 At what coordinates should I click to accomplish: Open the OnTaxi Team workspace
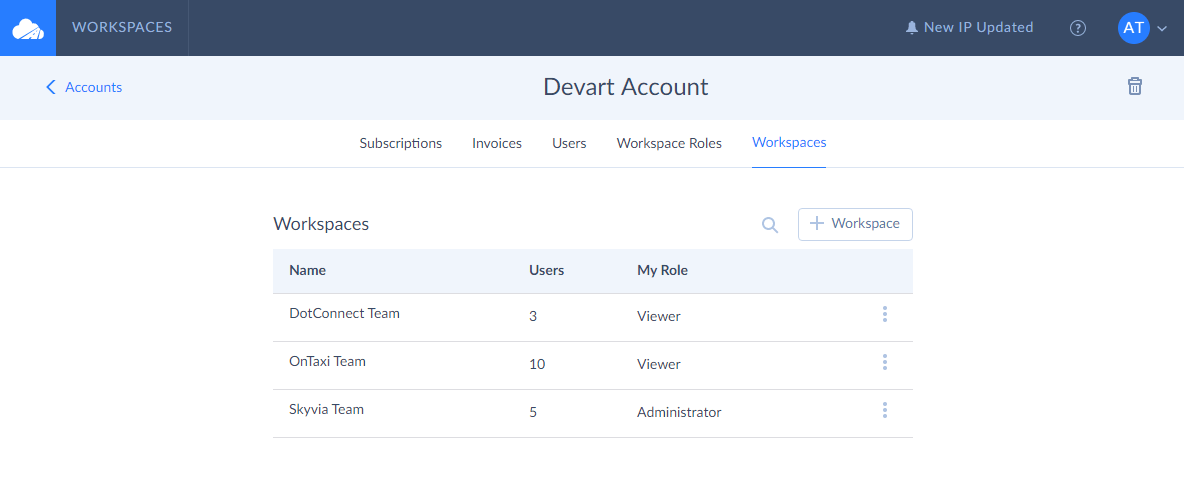click(x=327, y=361)
